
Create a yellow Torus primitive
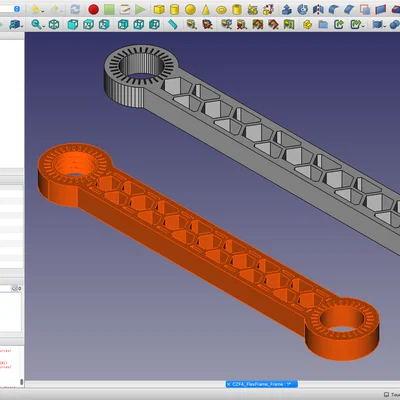click(221, 10)
